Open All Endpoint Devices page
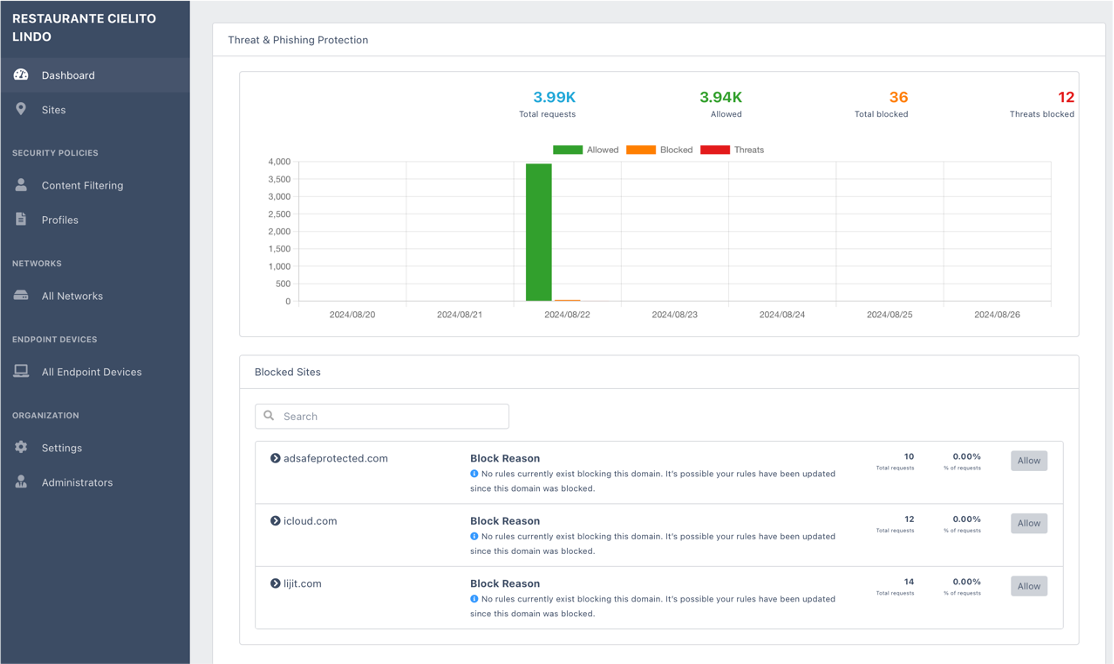 pos(95,372)
